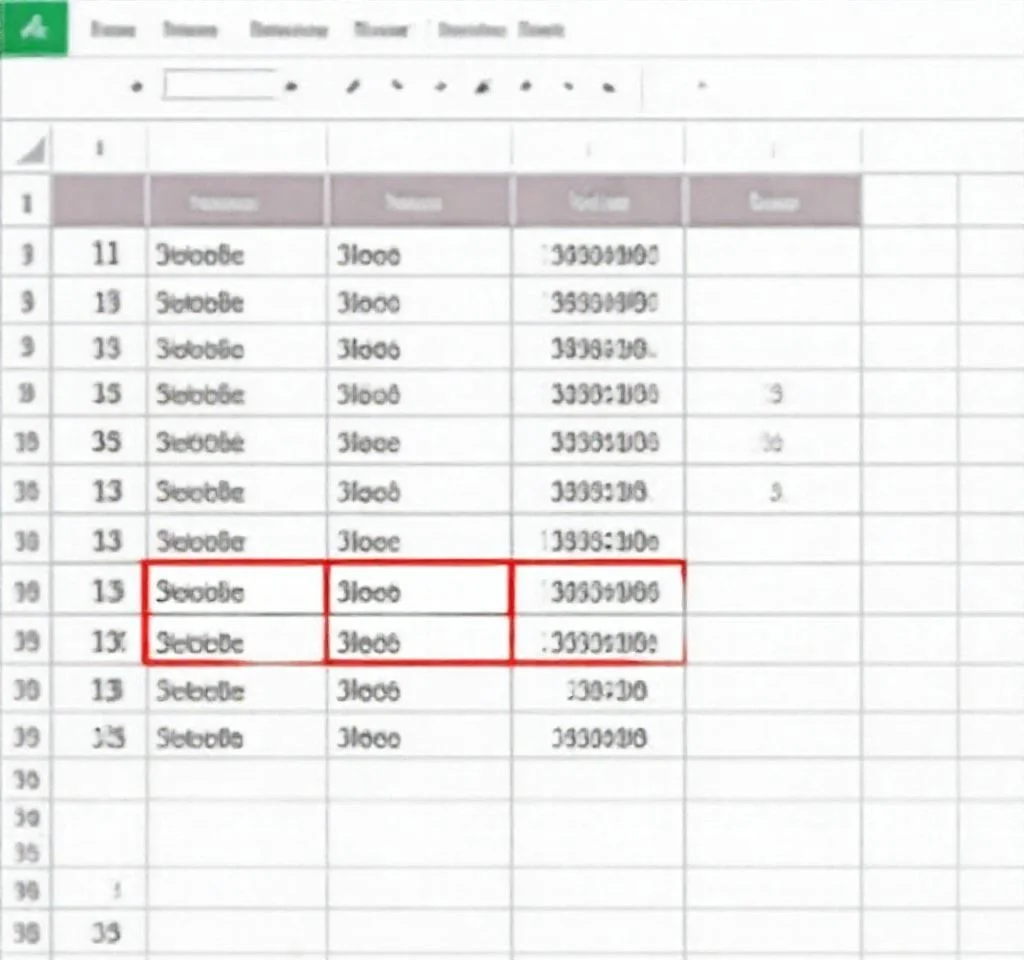Click the first shaded header cell with text

click(236, 203)
